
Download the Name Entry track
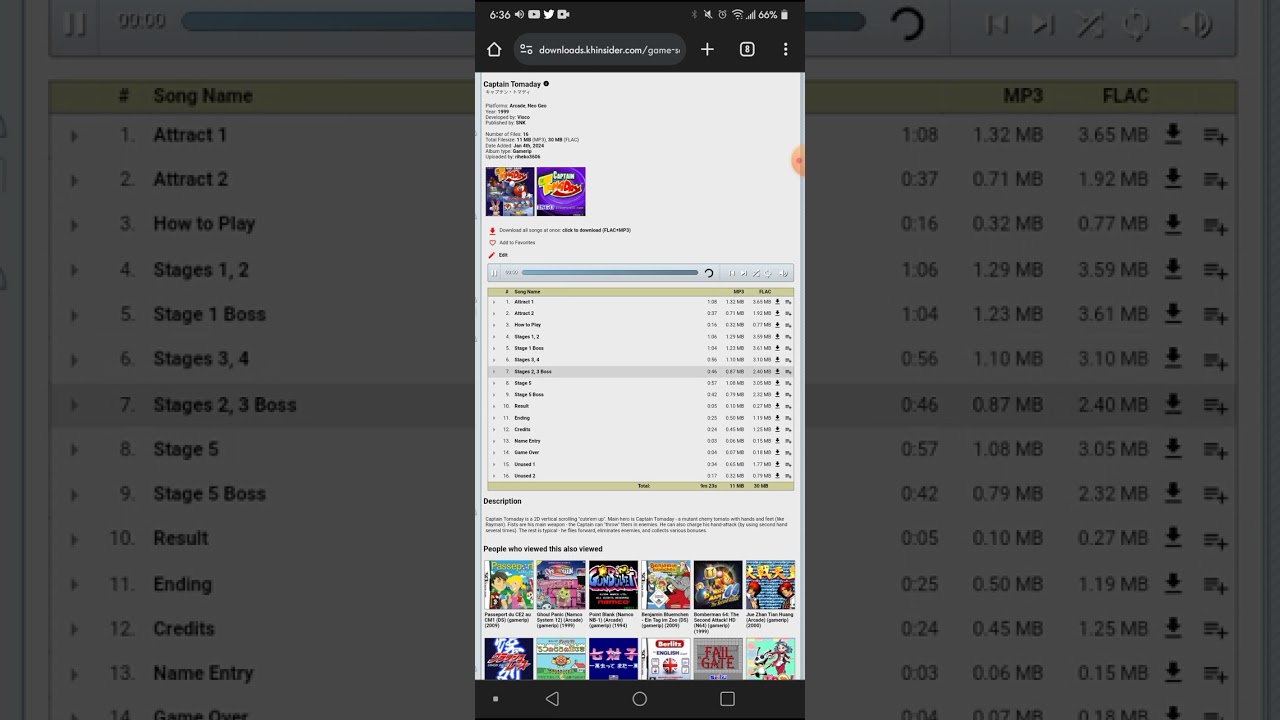(x=777, y=441)
